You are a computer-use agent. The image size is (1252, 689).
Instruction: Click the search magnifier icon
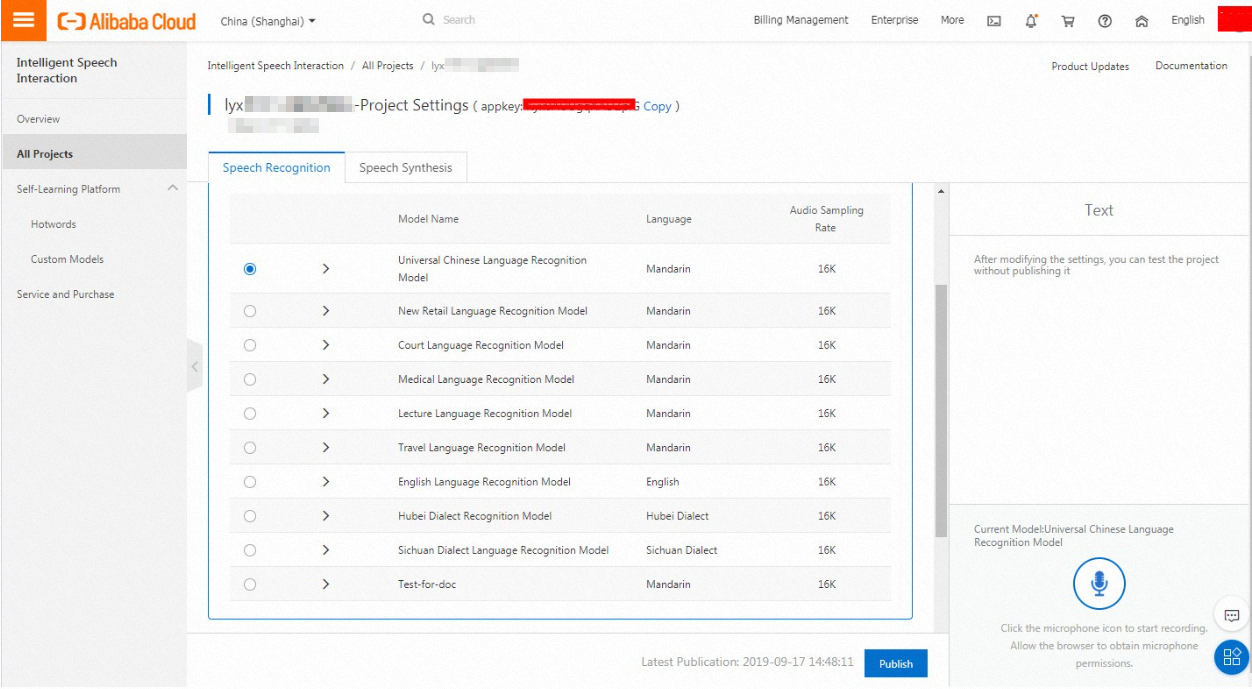(x=429, y=20)
